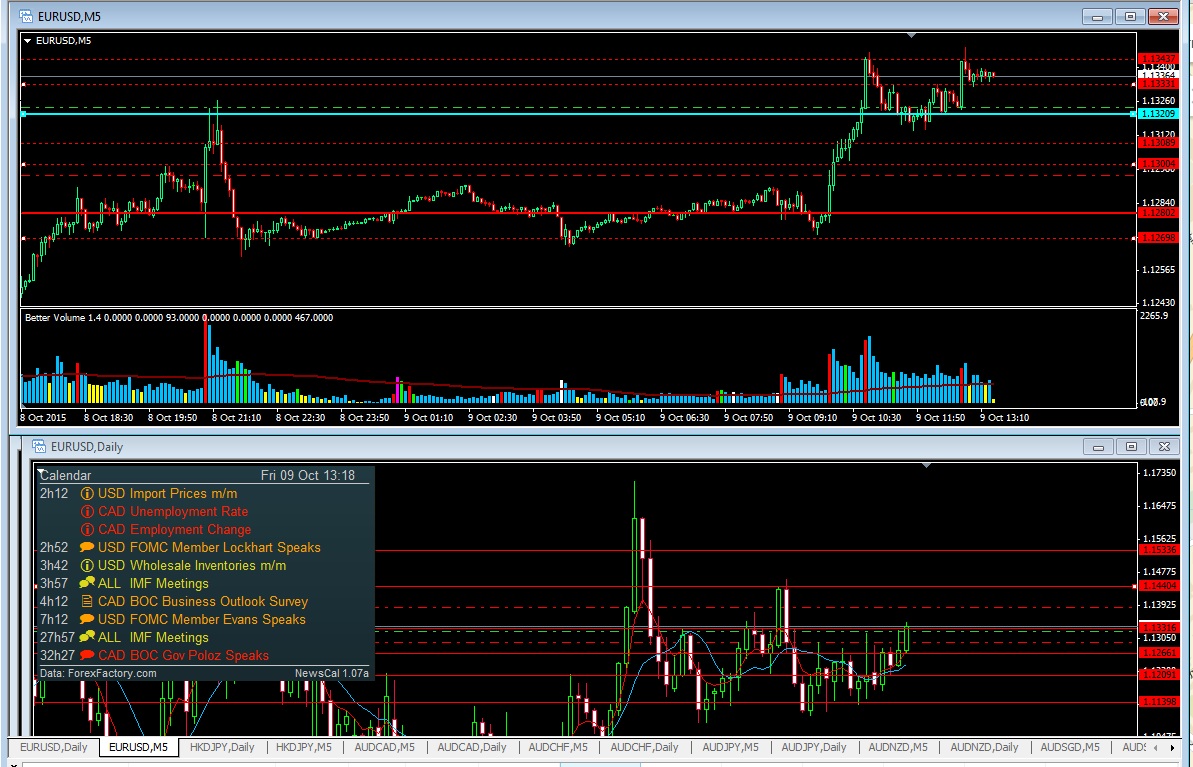This screenshot has height=767, width=1193.
Task: Click the 9 Oct 10:30 time axis label
Action: click(x=876, y=418)
